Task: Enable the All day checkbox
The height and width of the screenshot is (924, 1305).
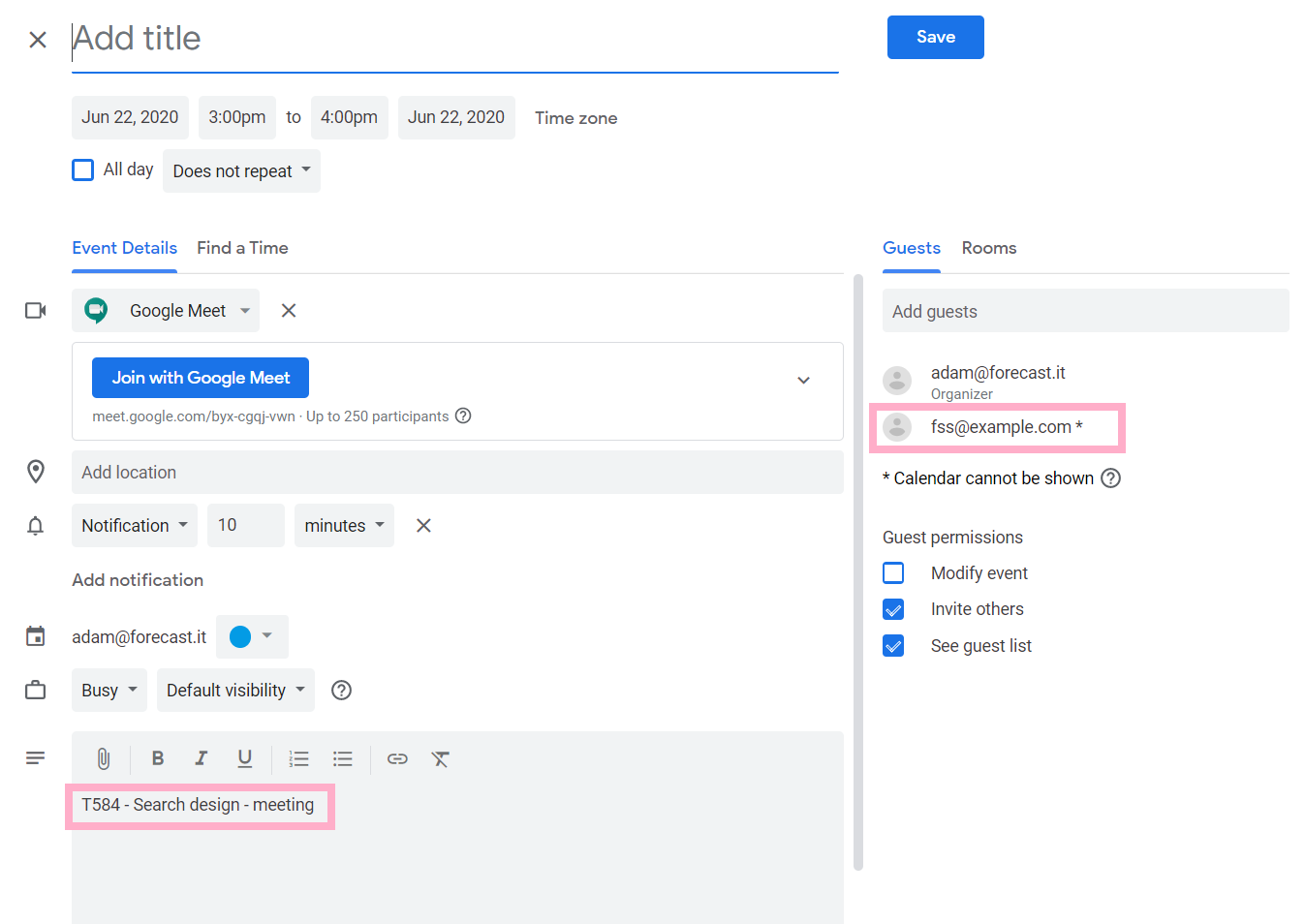Action: (x=83, y=169)
